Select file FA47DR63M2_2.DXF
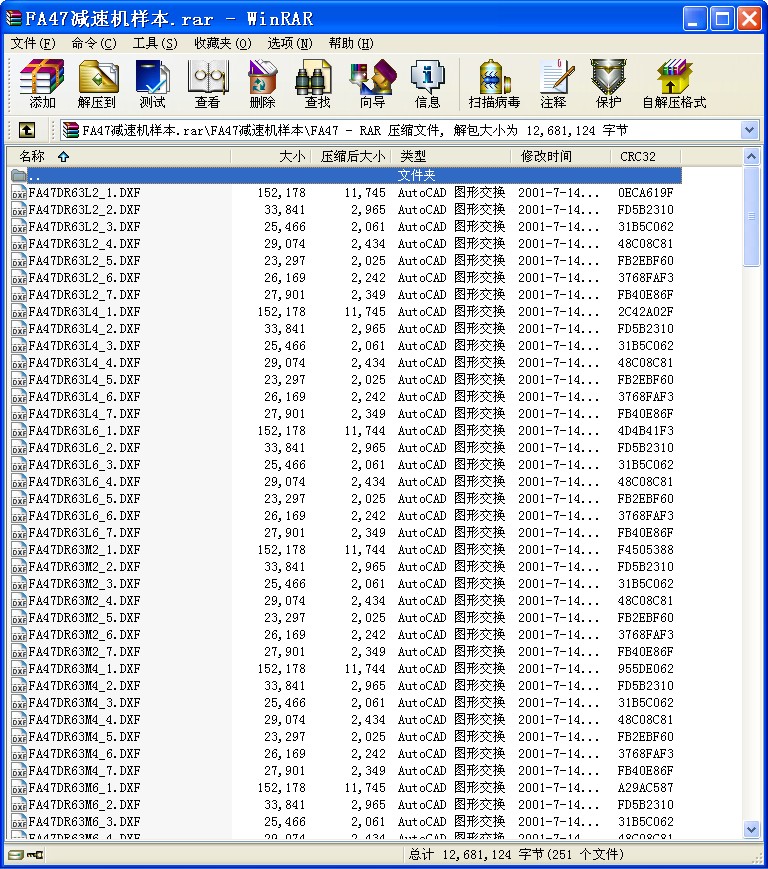Image resolution: width=768 pixels, height=869 pixels. click(x=84, y=567)
